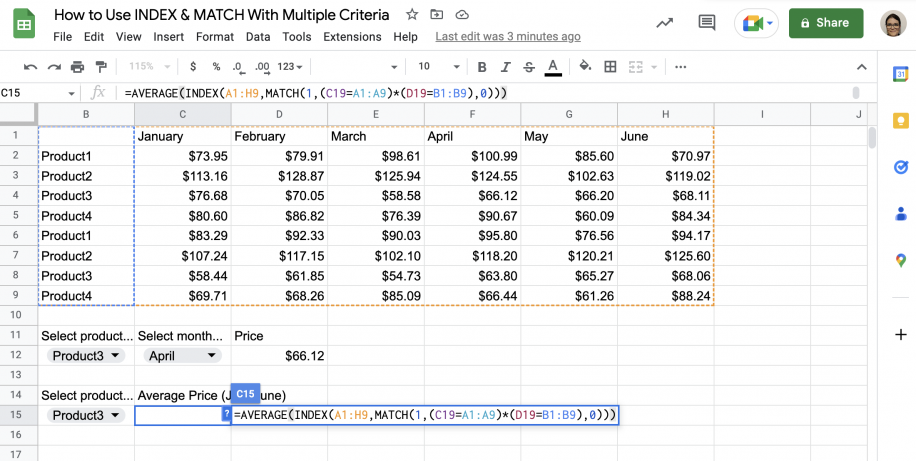Open the font size dropdown
Viewport: 916px width, 461px height.
coord(439,67)
